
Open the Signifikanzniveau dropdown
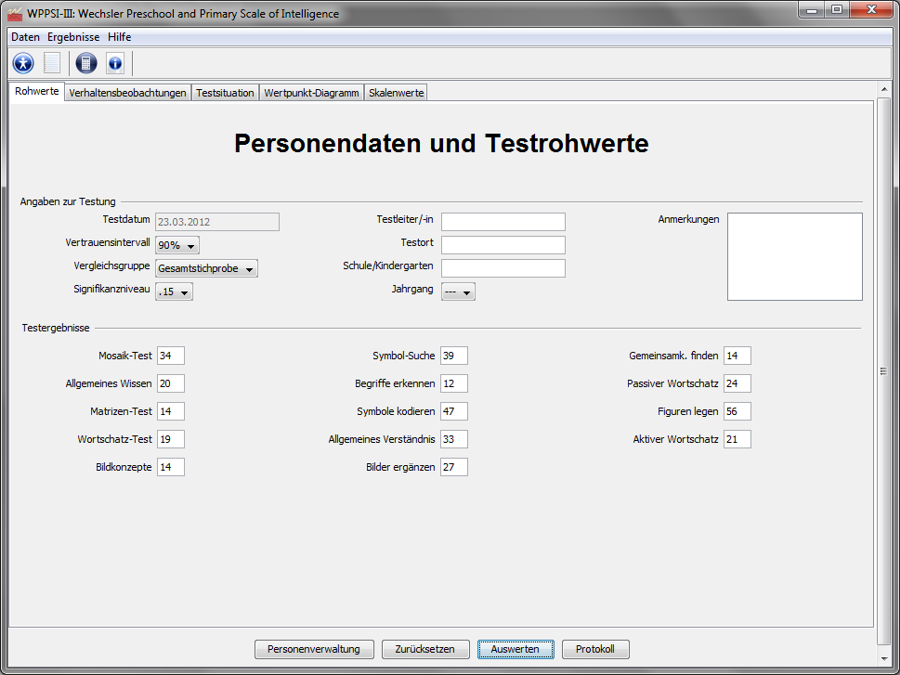click(174, 292)
